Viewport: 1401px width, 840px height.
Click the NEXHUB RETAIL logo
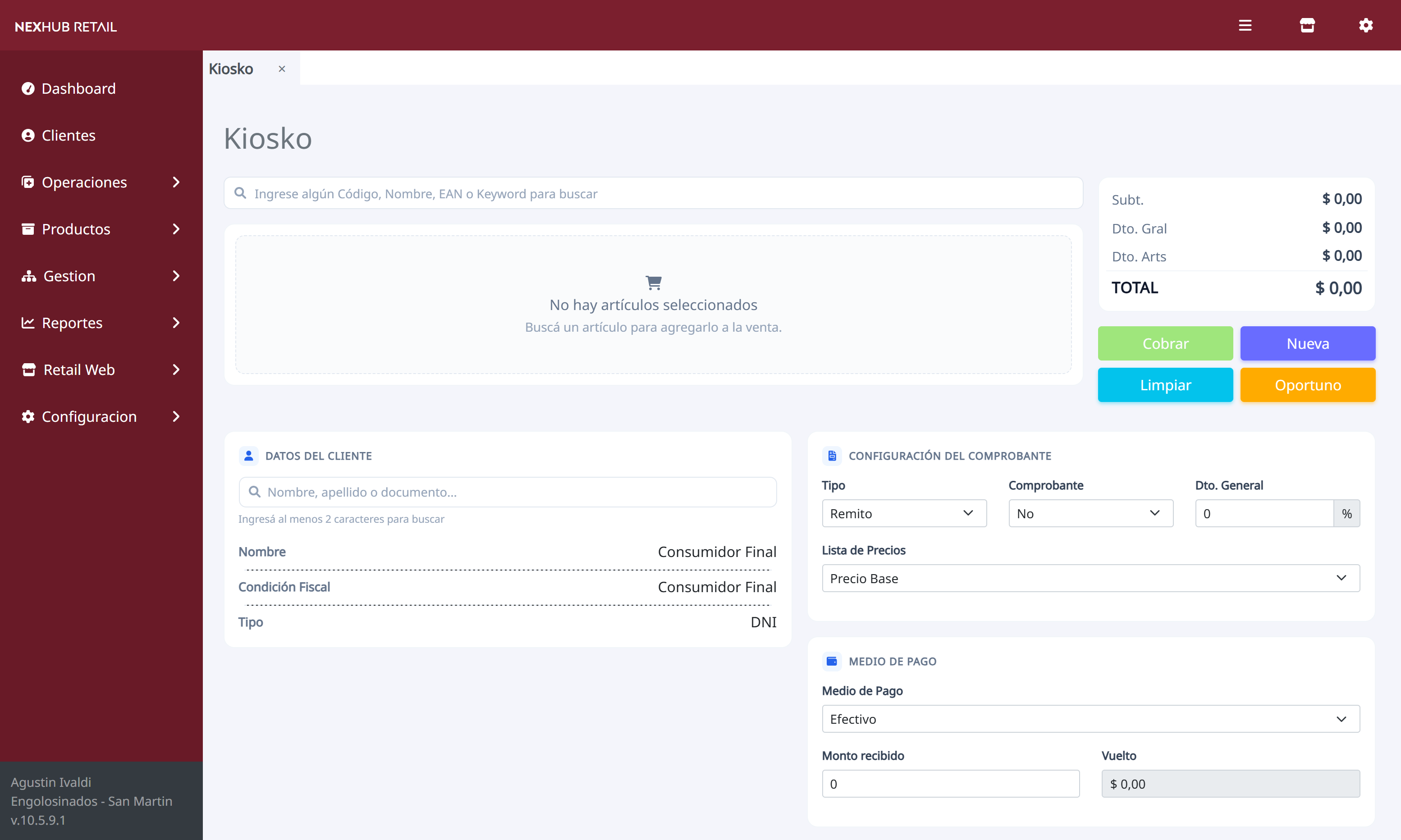(66, 27)
